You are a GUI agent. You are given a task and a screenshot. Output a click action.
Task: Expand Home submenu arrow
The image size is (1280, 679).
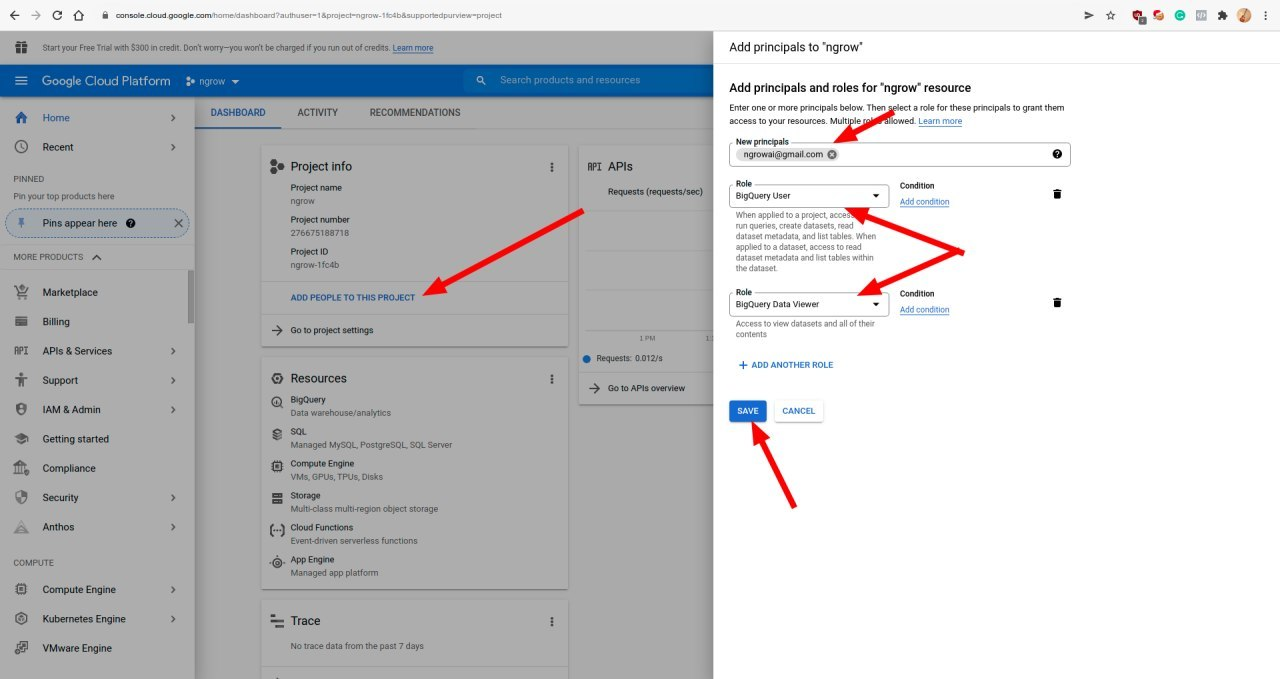(173, 118)
